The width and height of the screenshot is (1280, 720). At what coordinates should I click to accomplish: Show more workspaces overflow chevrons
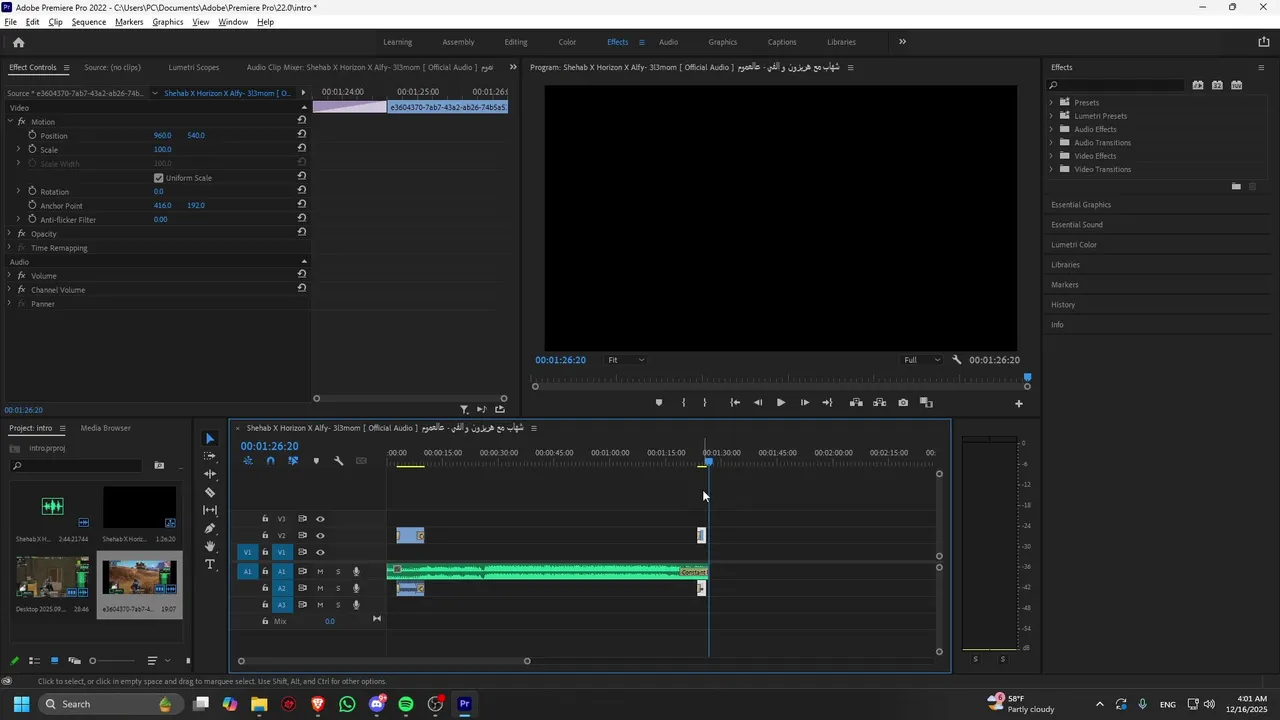[x=902, y=42]
